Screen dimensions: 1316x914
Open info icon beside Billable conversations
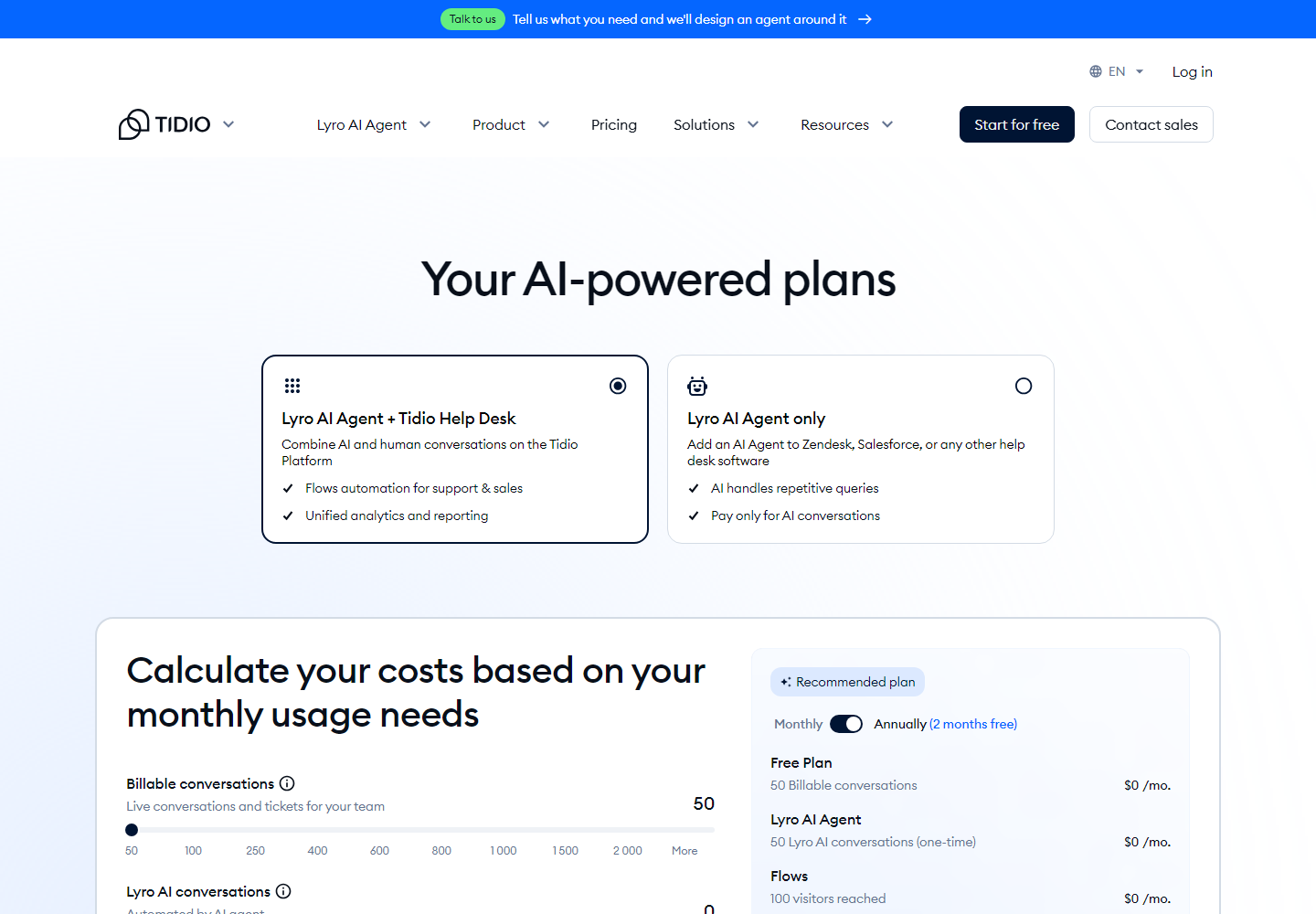[287, 783]
